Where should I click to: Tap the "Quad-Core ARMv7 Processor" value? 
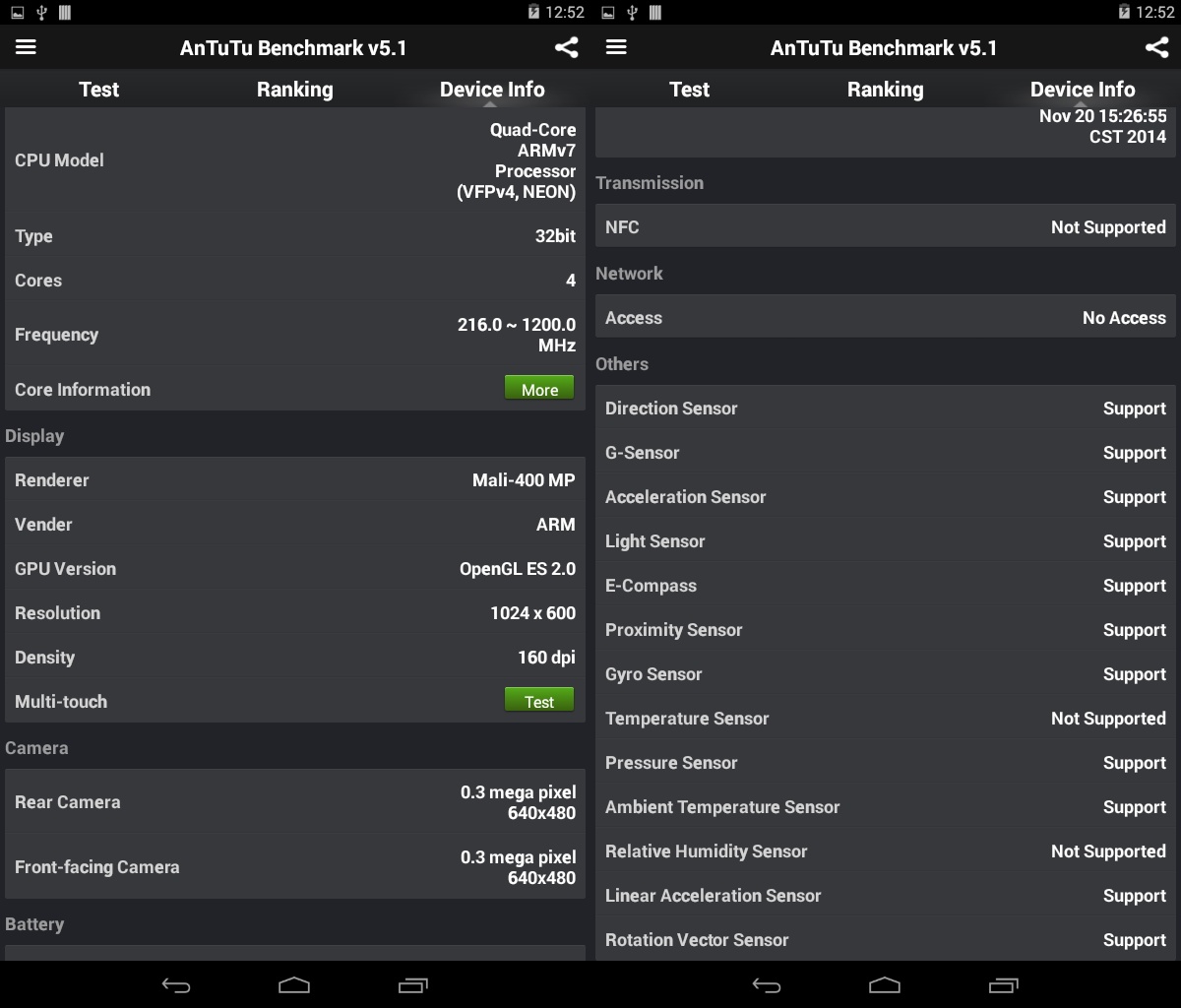pos(516,160)
